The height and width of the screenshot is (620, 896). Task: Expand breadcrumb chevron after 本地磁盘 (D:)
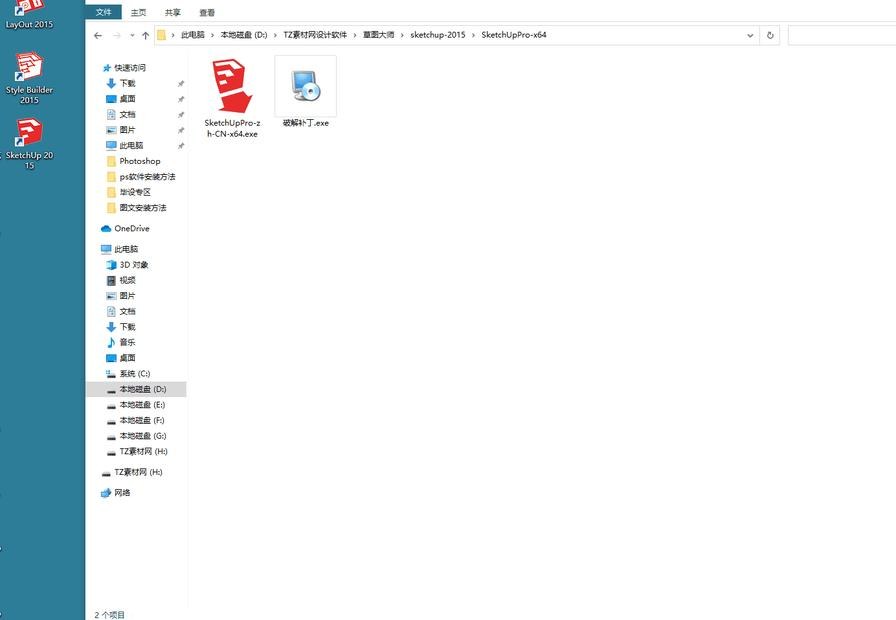(x=275, y=35)
